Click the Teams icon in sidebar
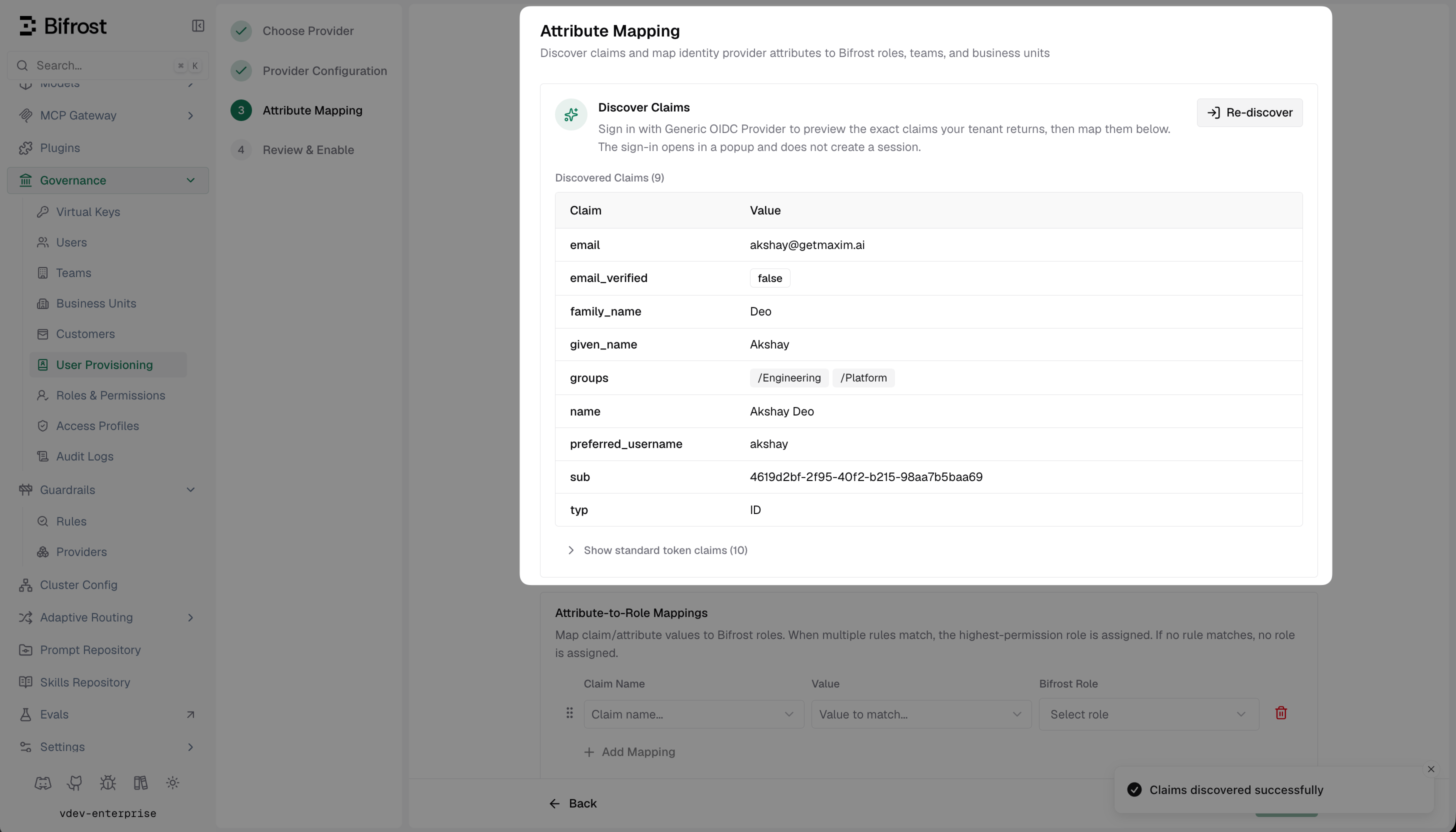Viewport: 1456px width, 832px height. 43,273
